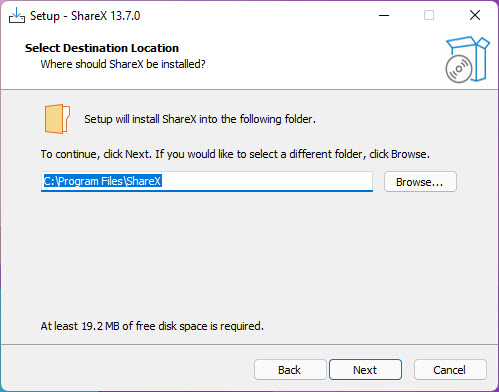This screenshot has width=499, height=392.
Task: Go Back to the previous setup page
Action: coord(290,370)
